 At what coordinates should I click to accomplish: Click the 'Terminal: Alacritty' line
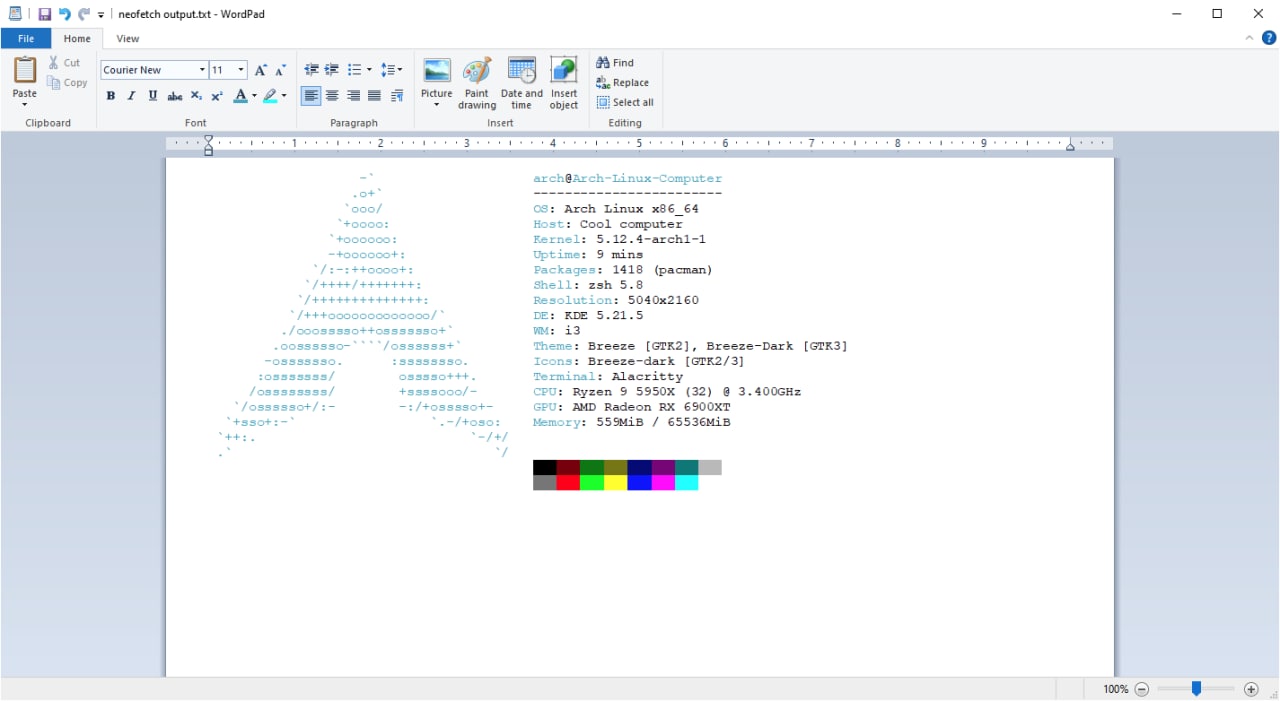608,376
